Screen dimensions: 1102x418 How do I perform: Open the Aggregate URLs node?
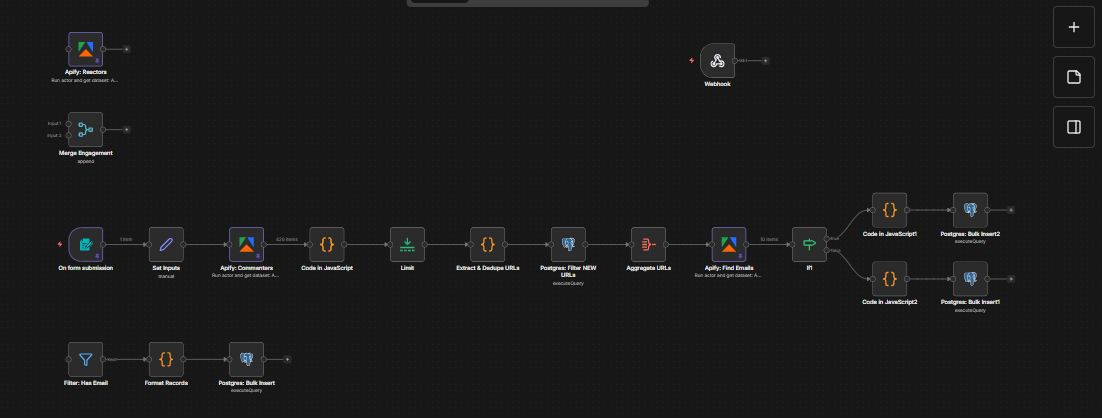648,244
